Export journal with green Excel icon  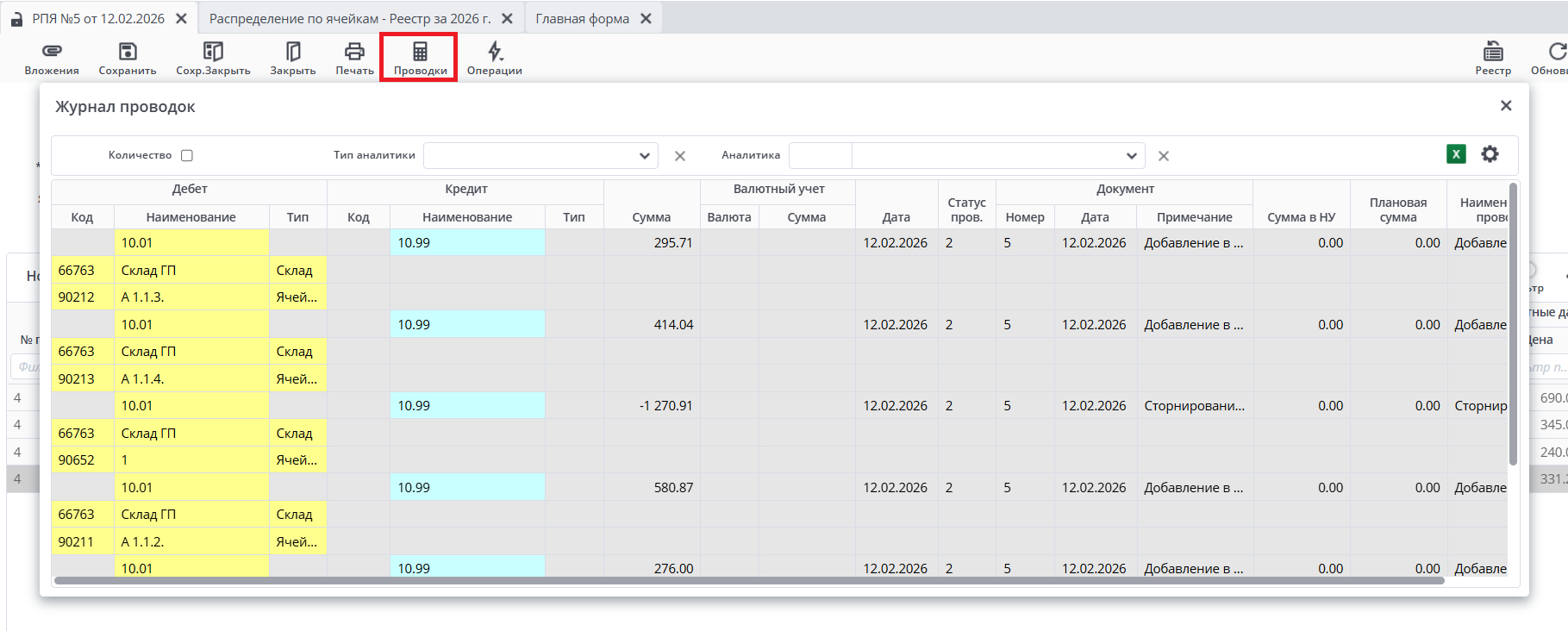[x=1456, y=154]
